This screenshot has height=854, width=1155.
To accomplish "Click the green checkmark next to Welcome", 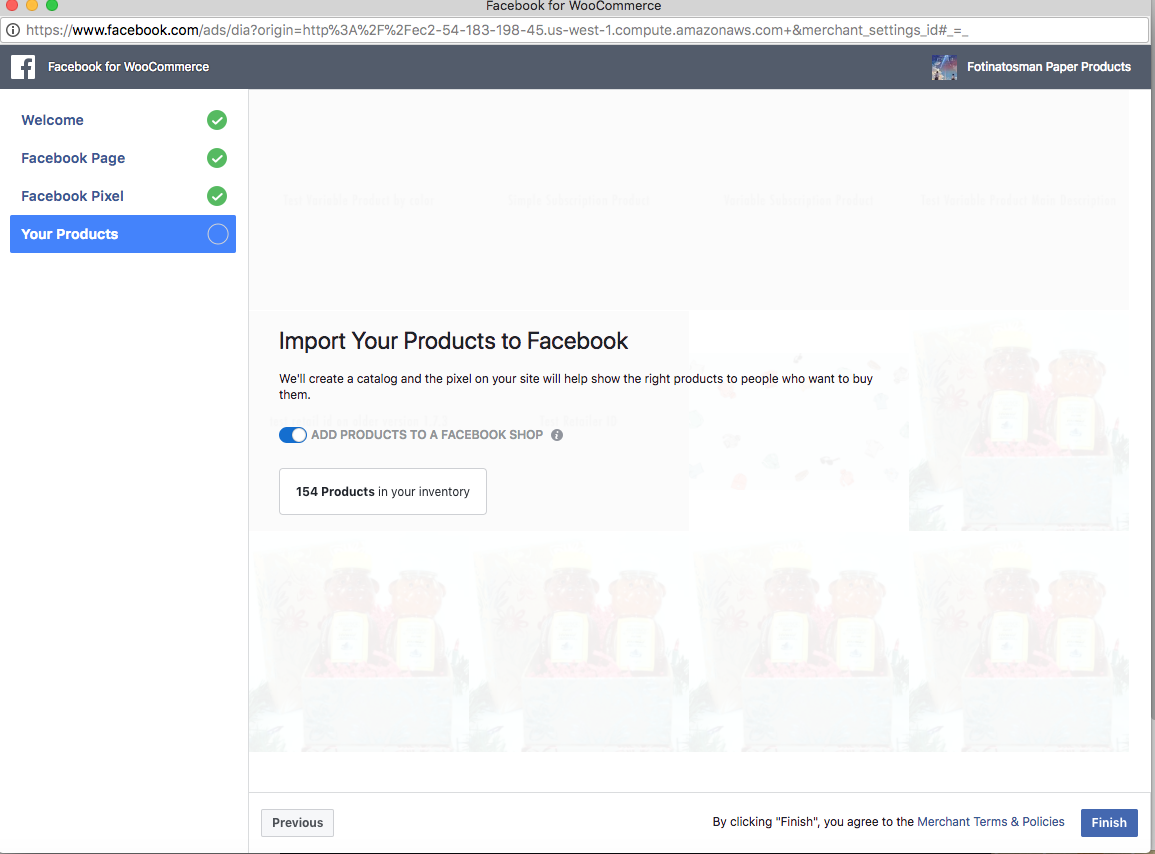I will click(217, 120).
